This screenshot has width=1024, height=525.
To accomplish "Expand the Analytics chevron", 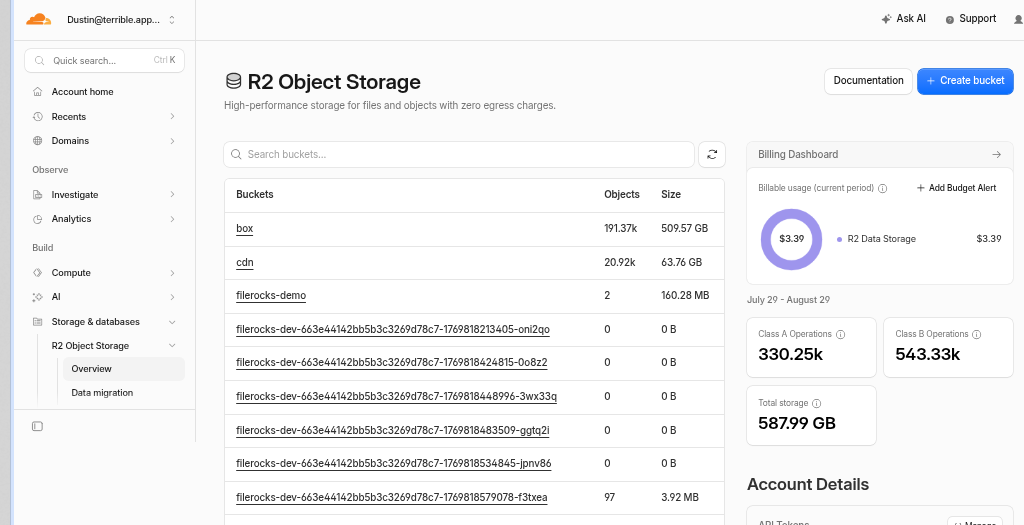I will click(x=172, y=219).
